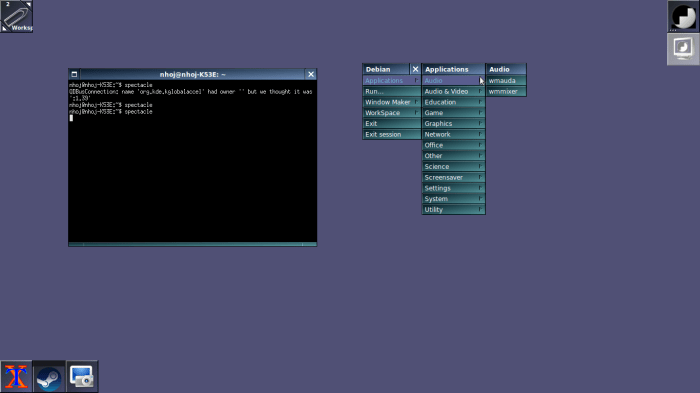Open the Science submenu

coord(454,166)
